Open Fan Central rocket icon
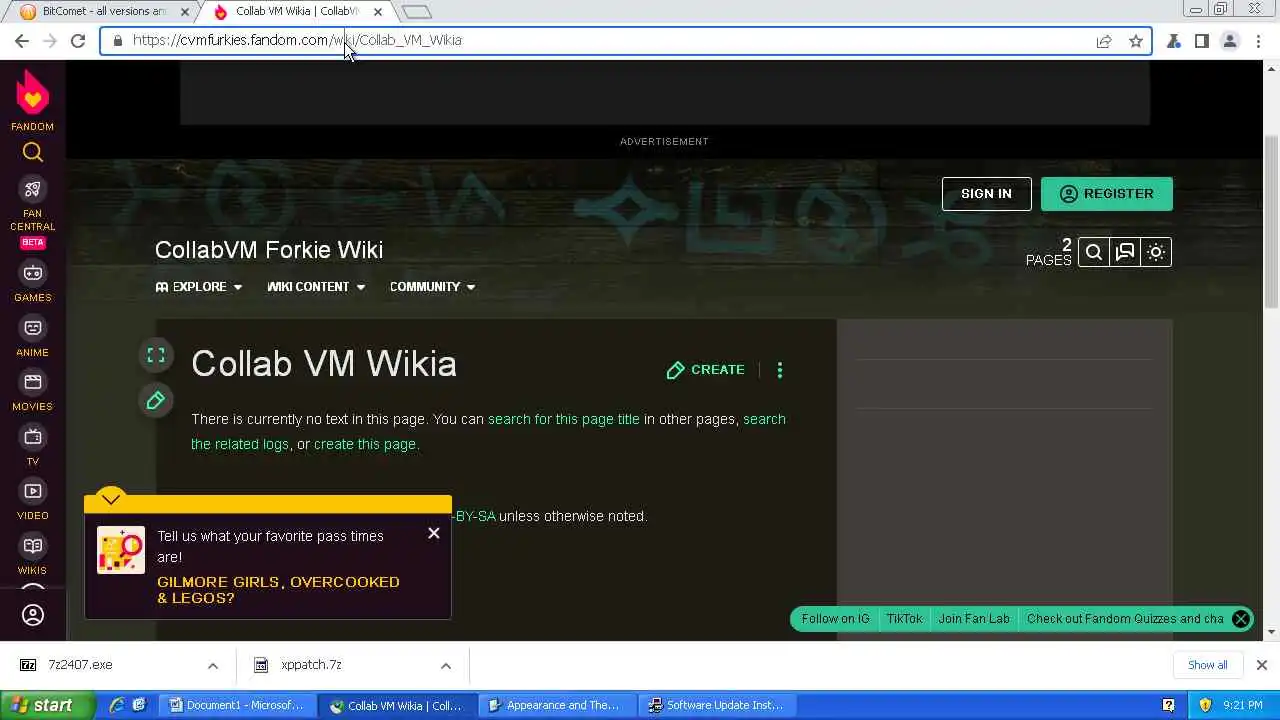1280x720 pixels. (33, 190)
